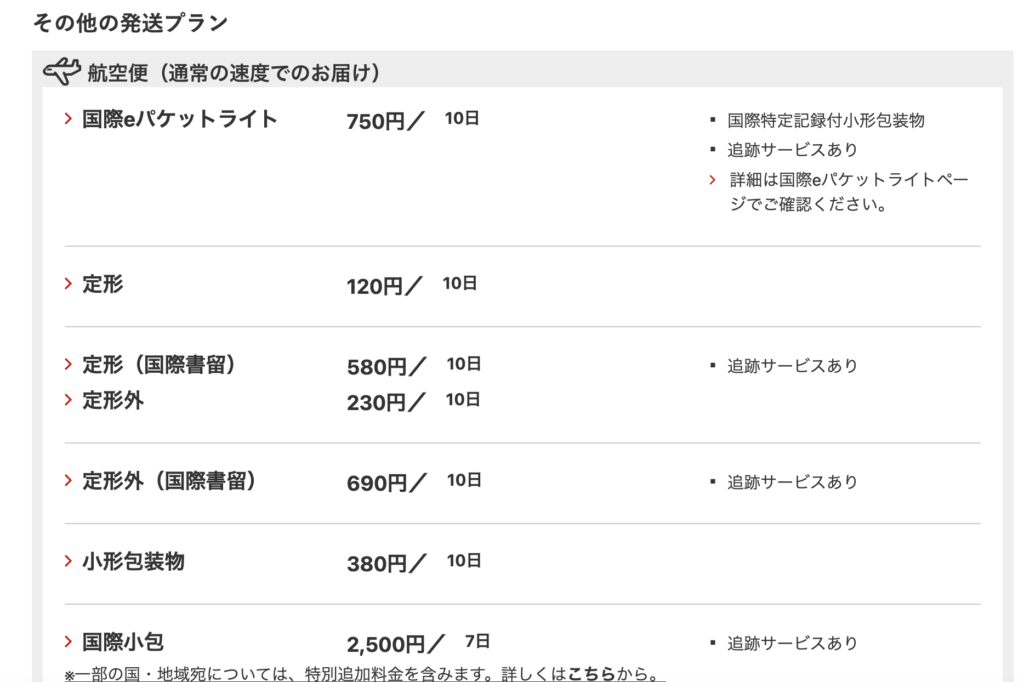Click the その他の発送プラン page heading
Screen dimensions: 1024x682
tap(130, 22)
